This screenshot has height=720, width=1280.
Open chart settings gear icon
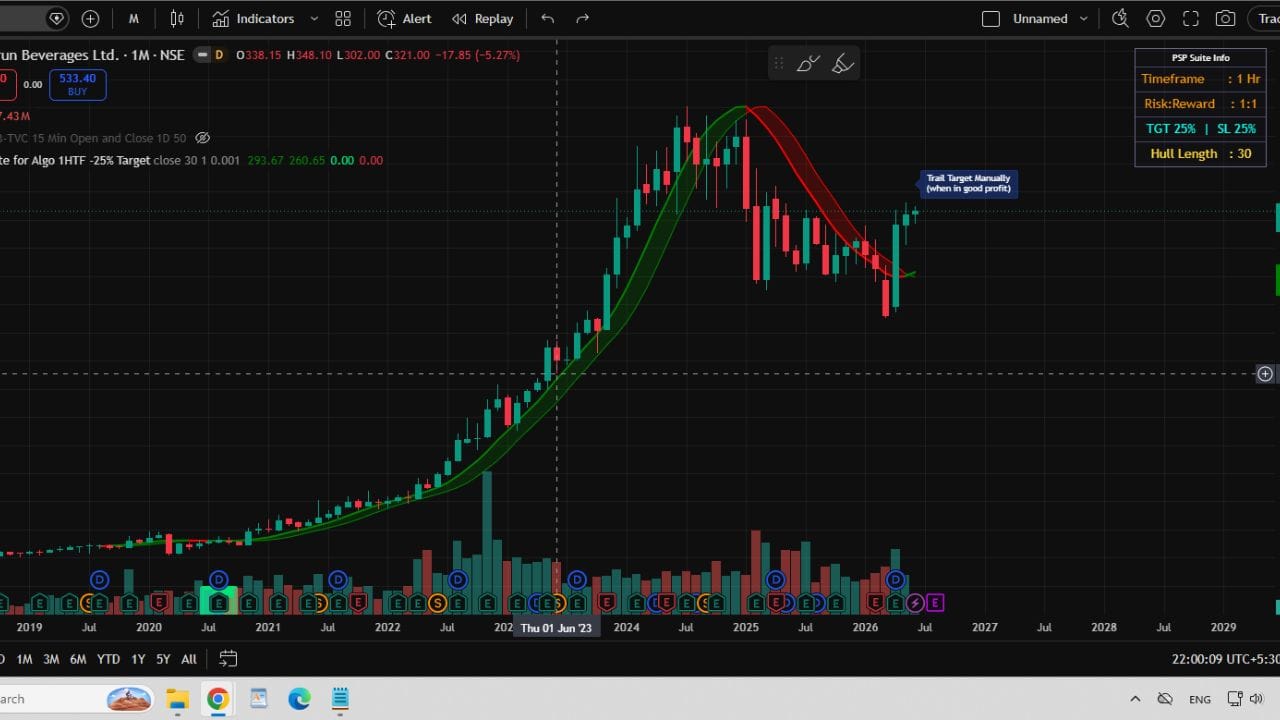[x=1156, y=19]
